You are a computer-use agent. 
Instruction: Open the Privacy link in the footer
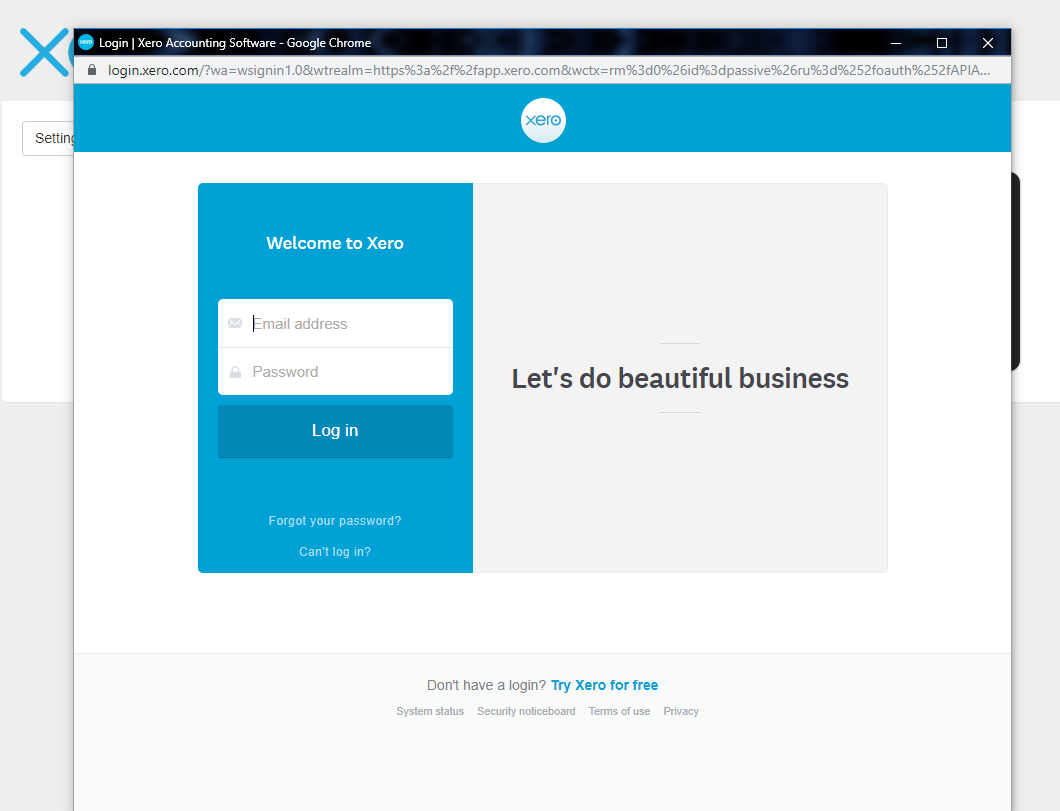pyautogui.click(x=681, y=712)
